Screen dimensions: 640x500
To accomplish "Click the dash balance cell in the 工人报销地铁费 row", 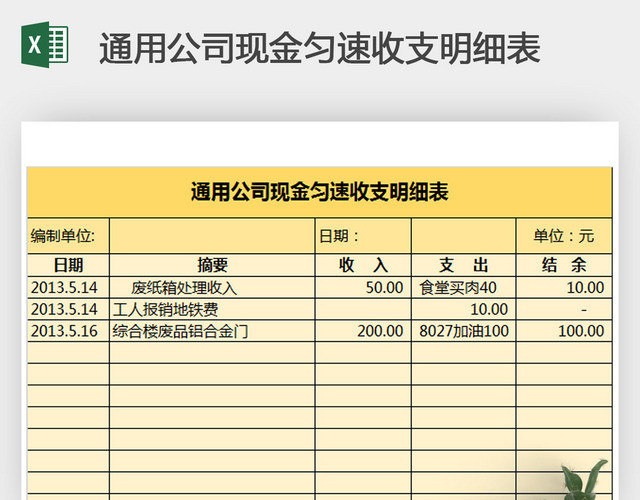I will click(x=564, y=309).
